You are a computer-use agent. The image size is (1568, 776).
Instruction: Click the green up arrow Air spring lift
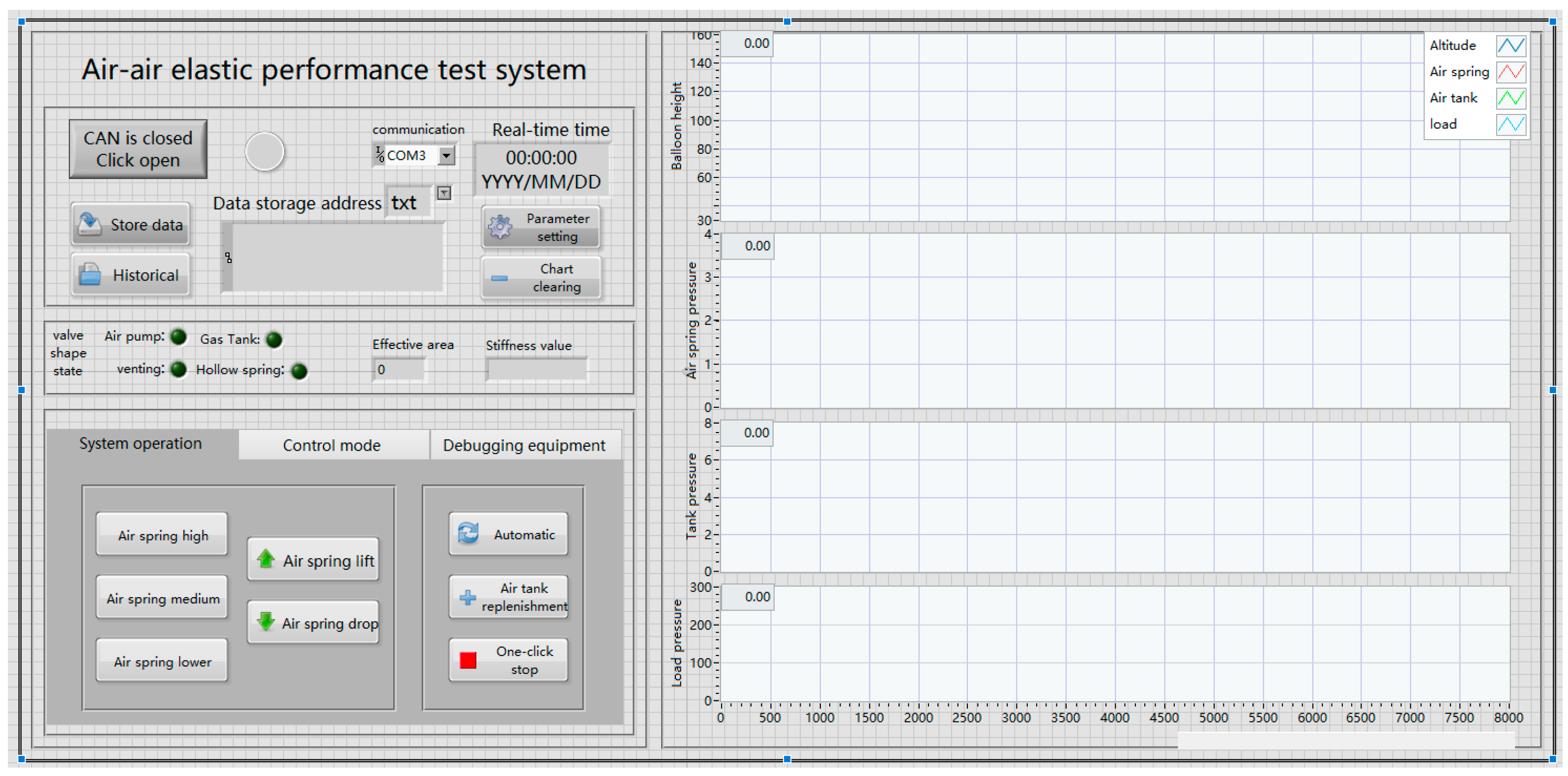point(265,559)
